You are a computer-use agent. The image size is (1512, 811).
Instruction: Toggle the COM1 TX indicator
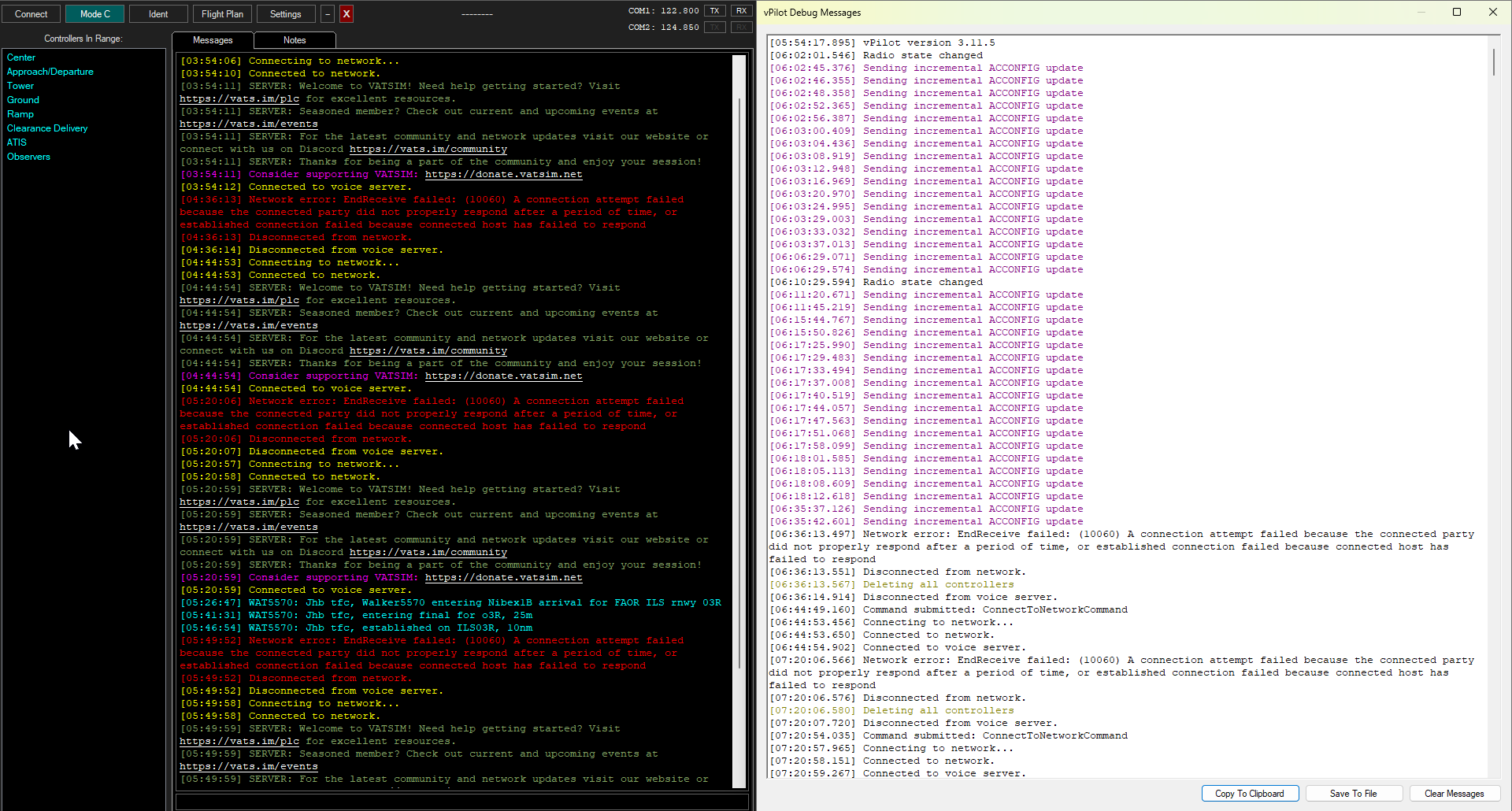tap(714, 11)
